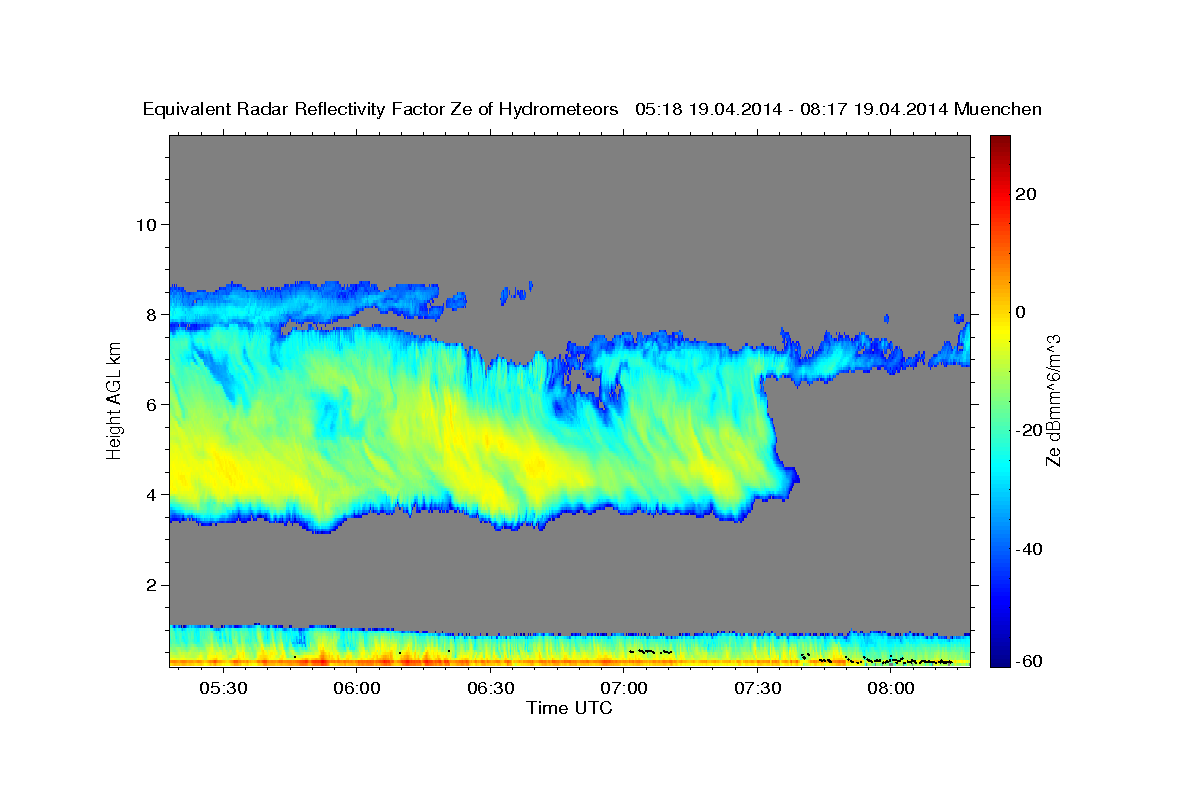Click the '08:00' time tick label

(891, 689)
